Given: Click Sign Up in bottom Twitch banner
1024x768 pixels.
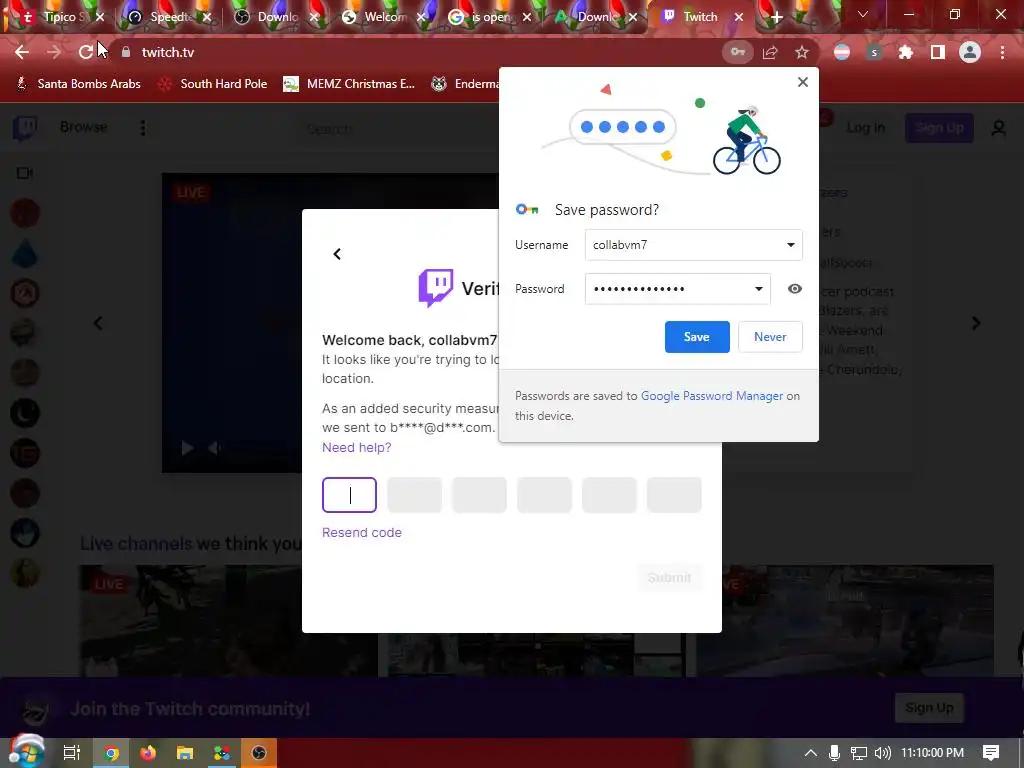Looking at the screenshot, I should point(929,708).
